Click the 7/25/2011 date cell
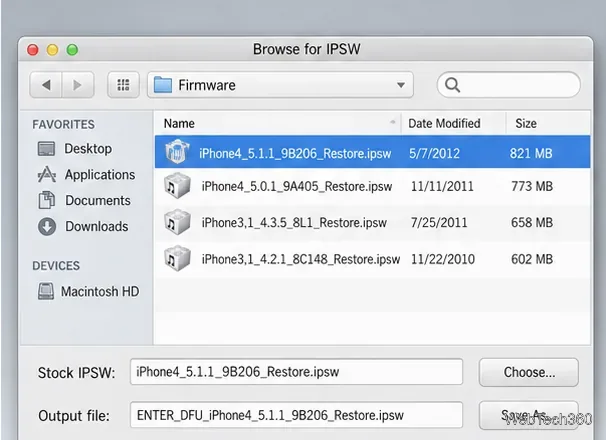Image resolution: width=606 pixels, height=440 pixels. point(439,223)
